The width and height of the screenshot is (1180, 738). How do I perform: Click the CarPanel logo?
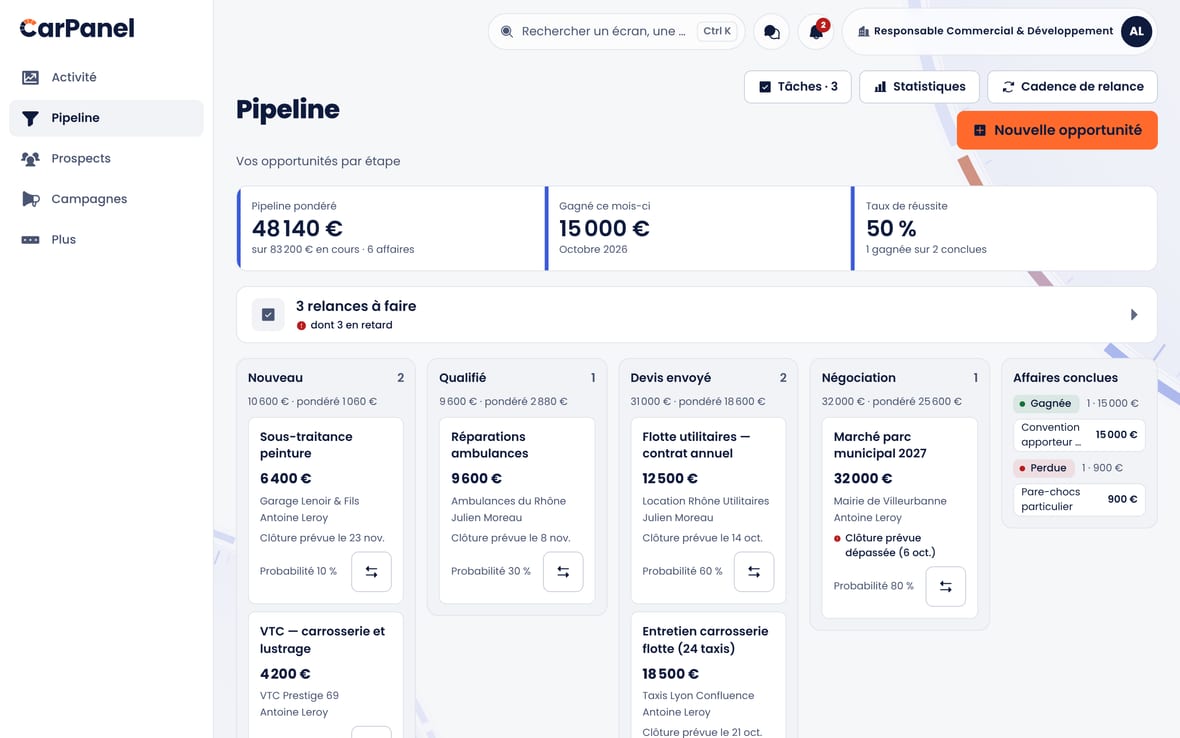(77, 29)
